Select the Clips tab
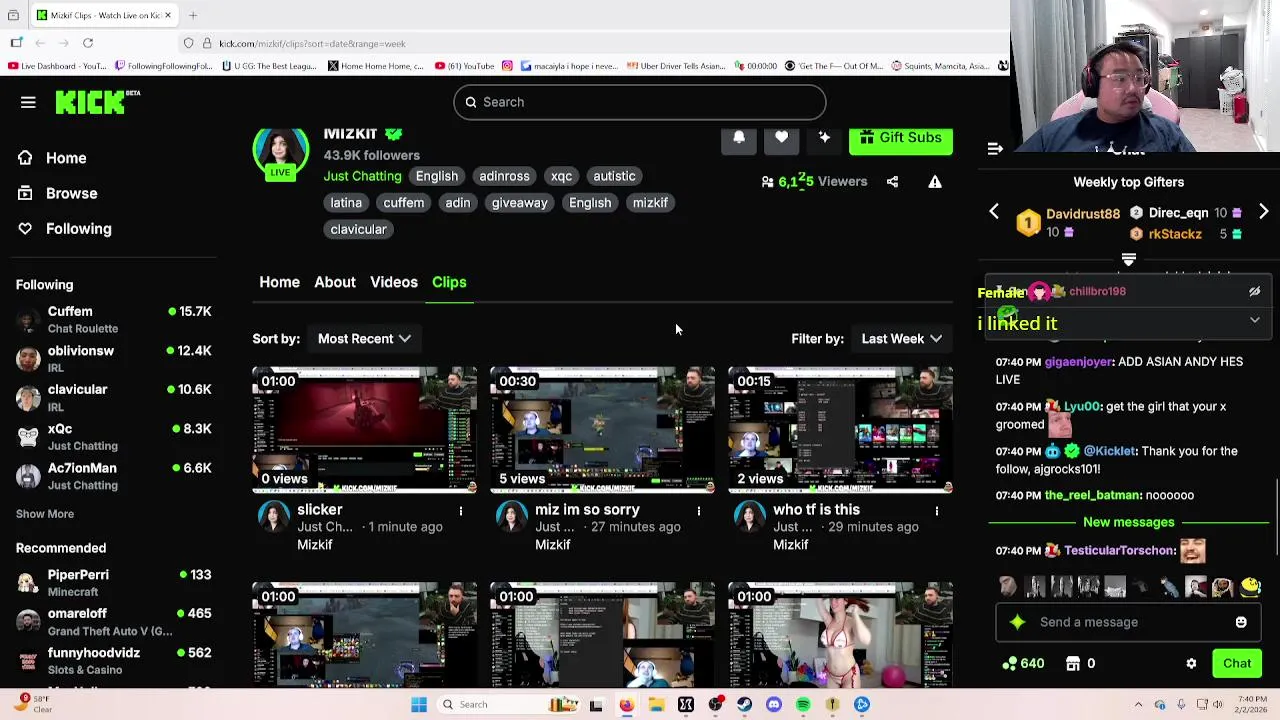This screenshot has width=1280, height=720. coord(449,282)
